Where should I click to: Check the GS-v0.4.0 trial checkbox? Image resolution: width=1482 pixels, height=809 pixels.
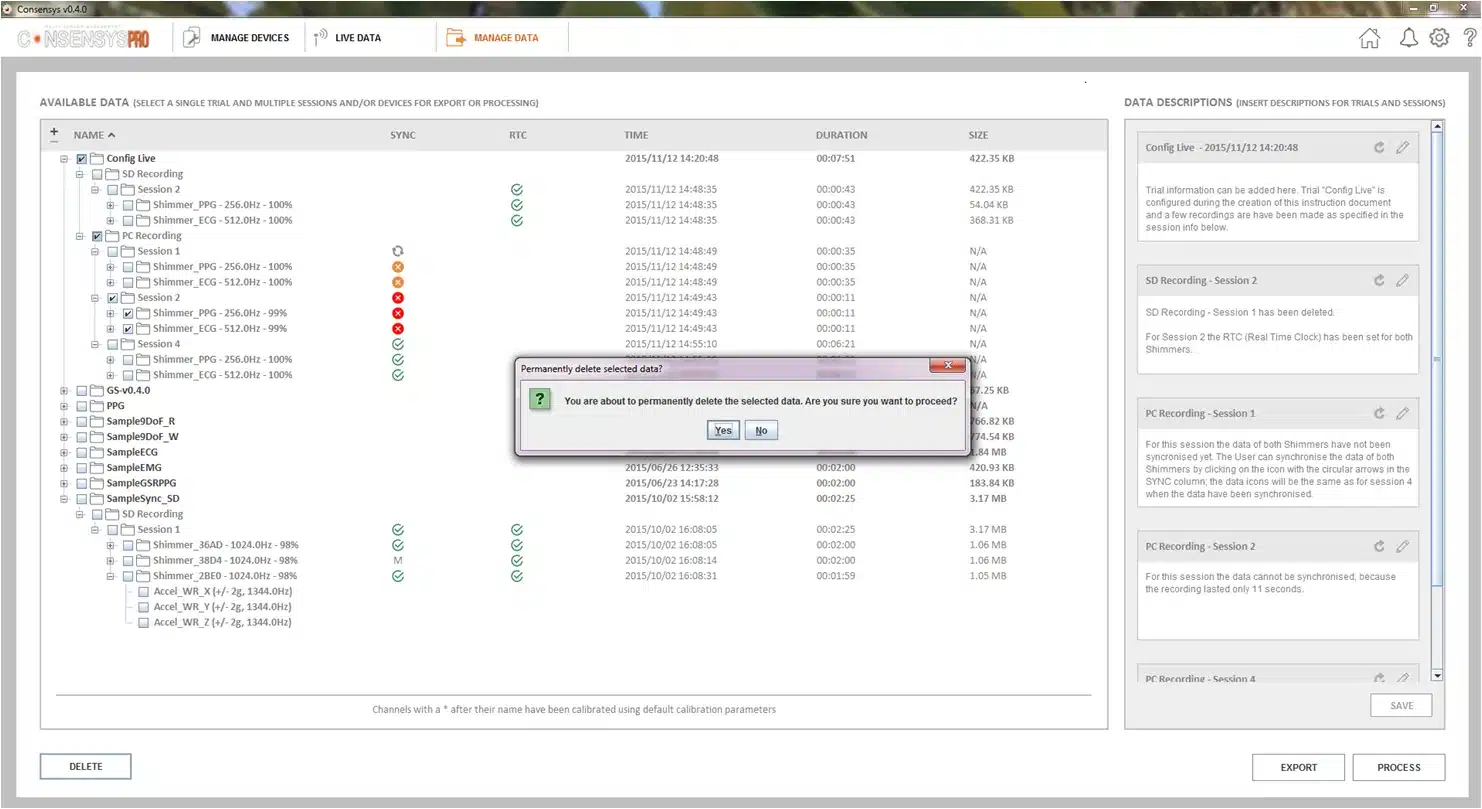82,390
